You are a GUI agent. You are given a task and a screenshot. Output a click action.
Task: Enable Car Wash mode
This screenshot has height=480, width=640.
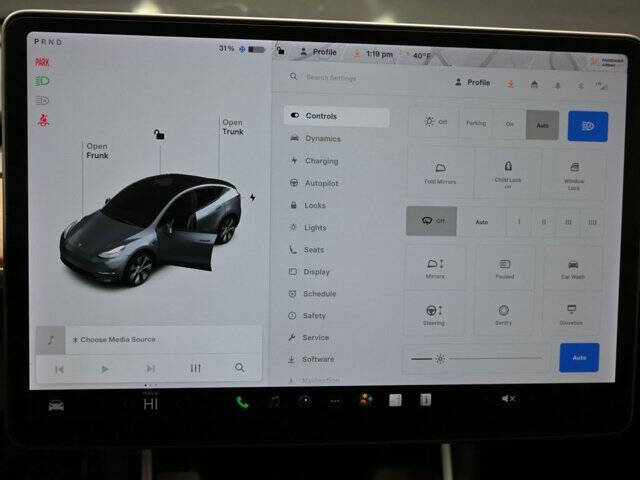[x=573, y=270]
